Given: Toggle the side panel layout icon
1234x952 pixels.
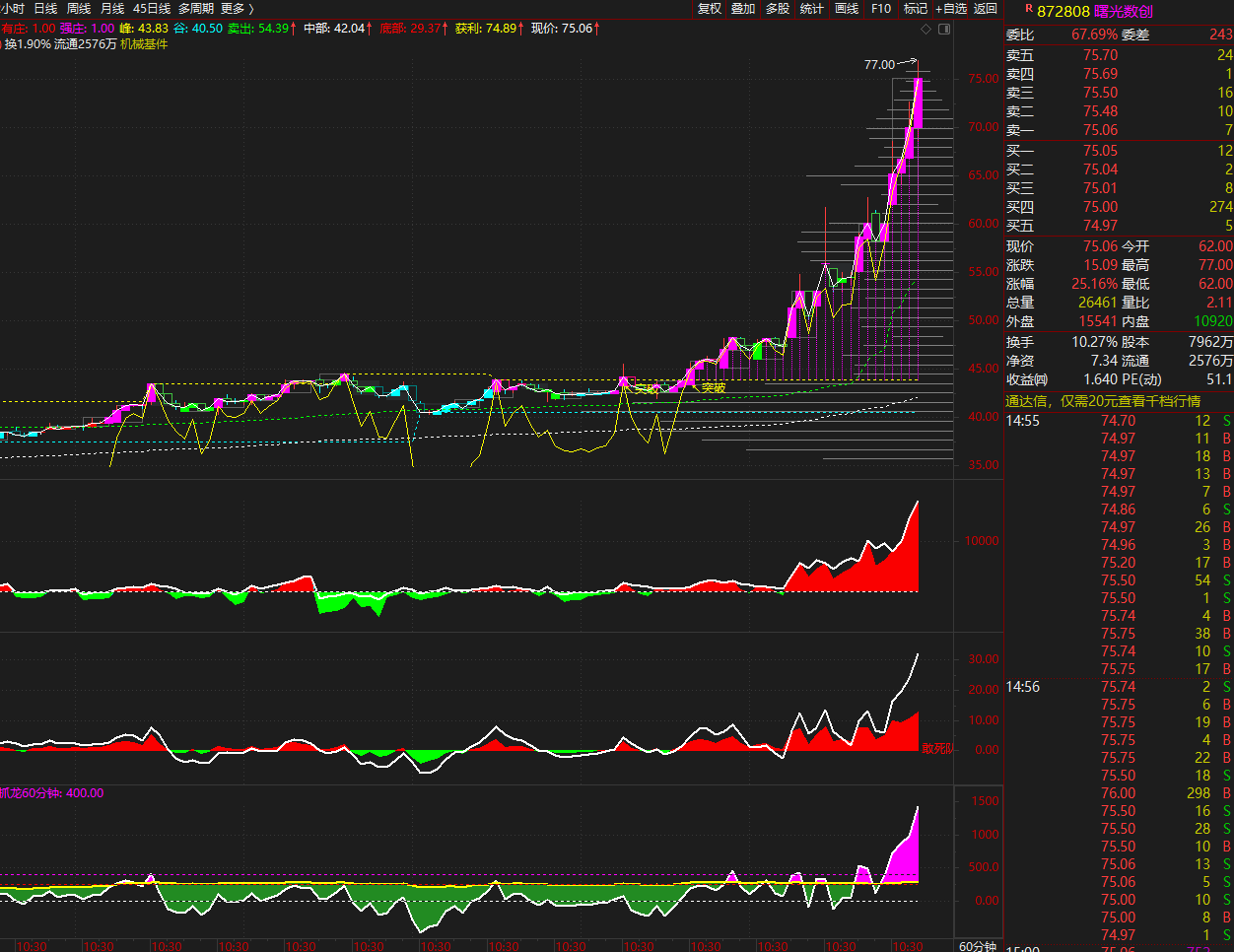Looking at the screenshot, I should coord(944,30).
